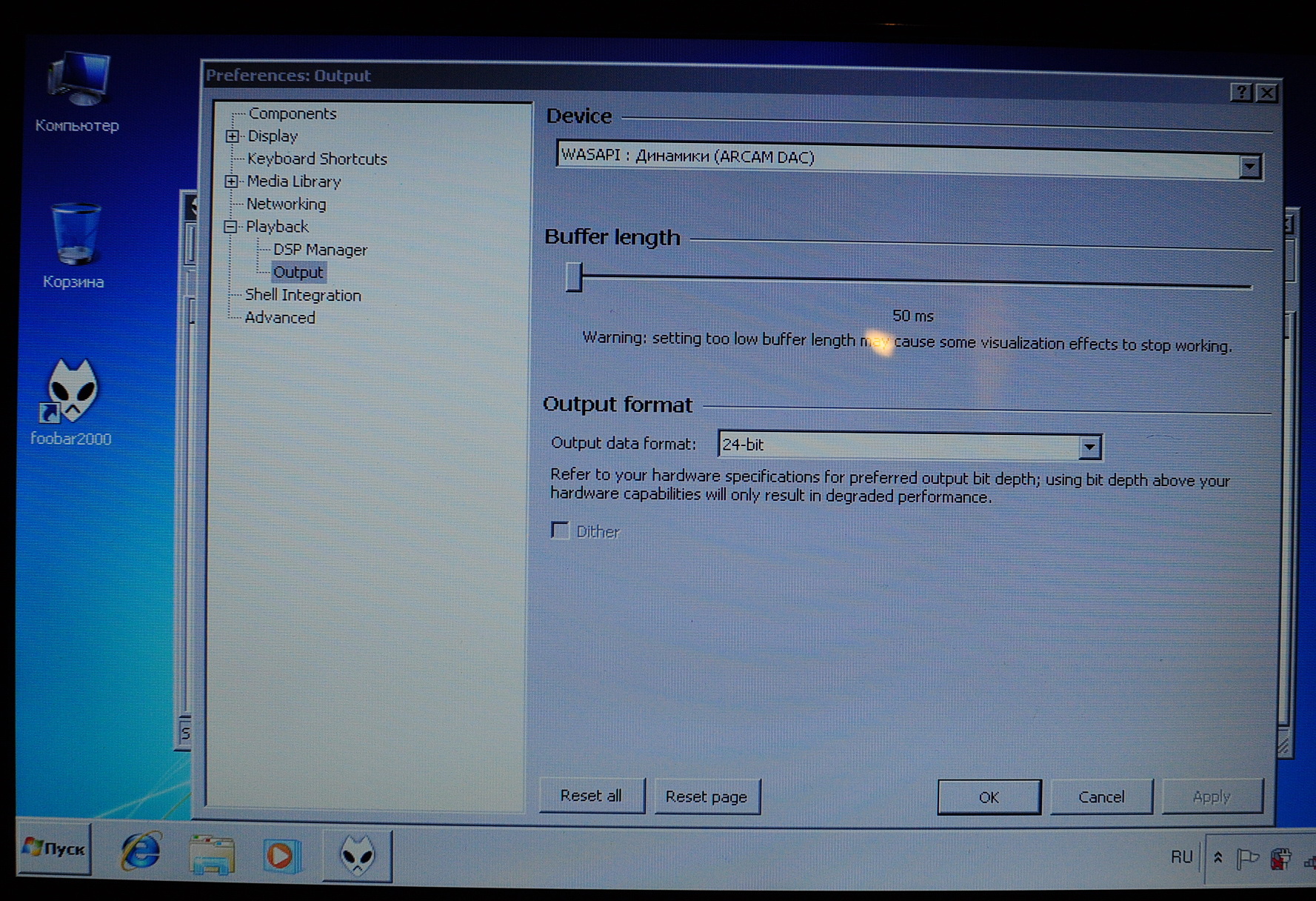Click the '50 ms' buffer value text
Screen dimensions: 1316x901
(x=913, y=316)
